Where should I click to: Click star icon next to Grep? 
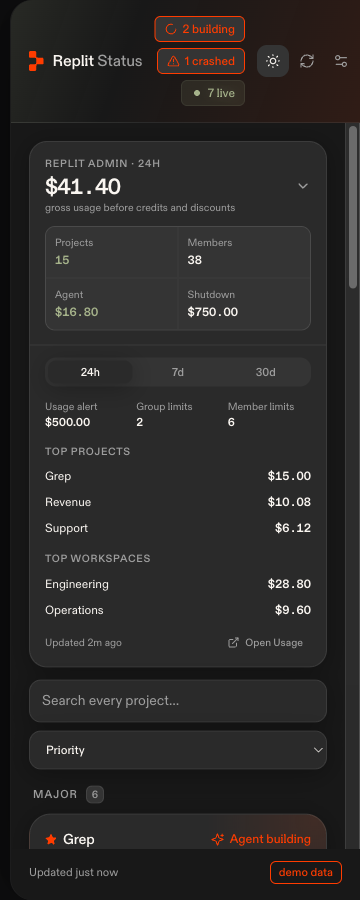pos(51,839)
